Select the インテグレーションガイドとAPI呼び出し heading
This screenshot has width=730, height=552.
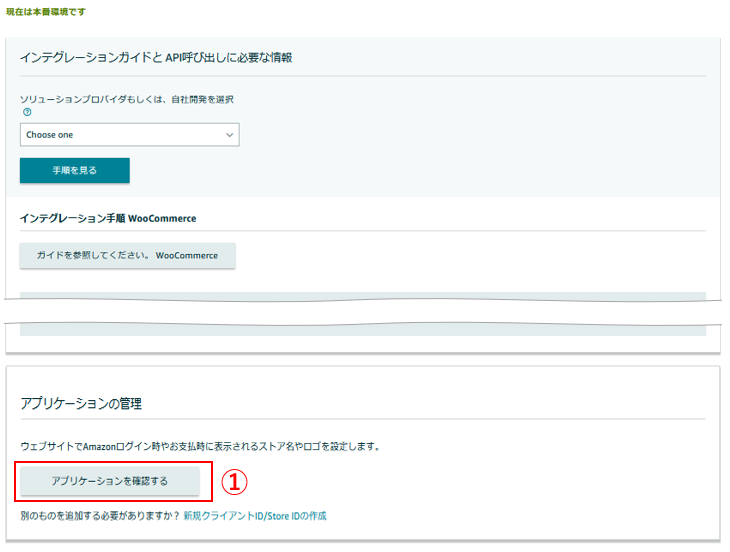[156, 58]
